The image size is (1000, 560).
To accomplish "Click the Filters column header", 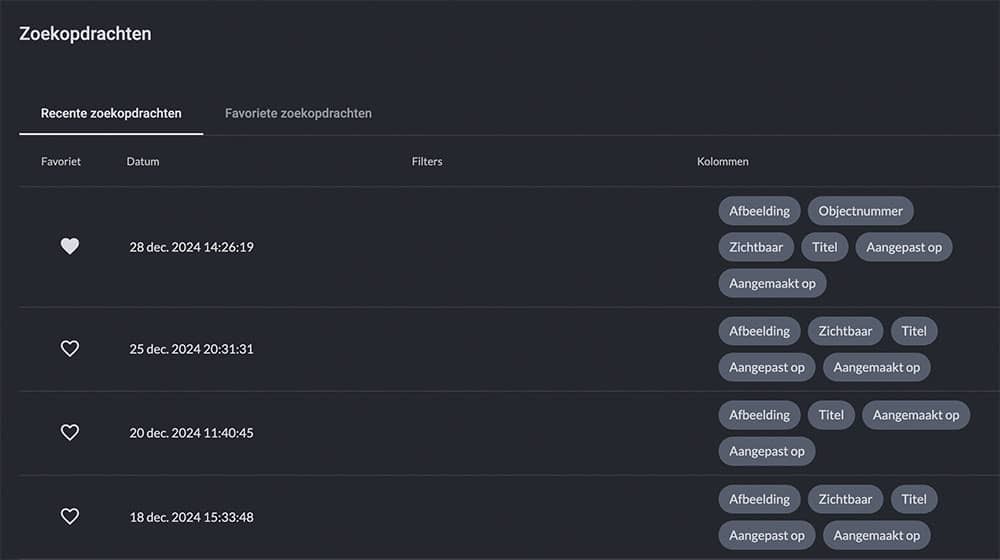I will pos(427,161).
